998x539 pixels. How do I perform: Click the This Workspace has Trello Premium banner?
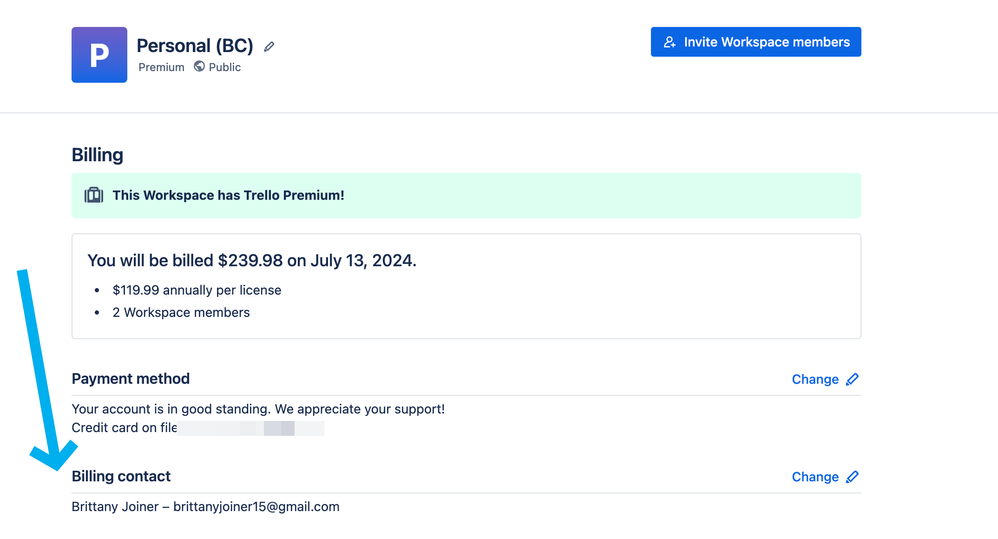pyautogui.click(x=466, y=195)
